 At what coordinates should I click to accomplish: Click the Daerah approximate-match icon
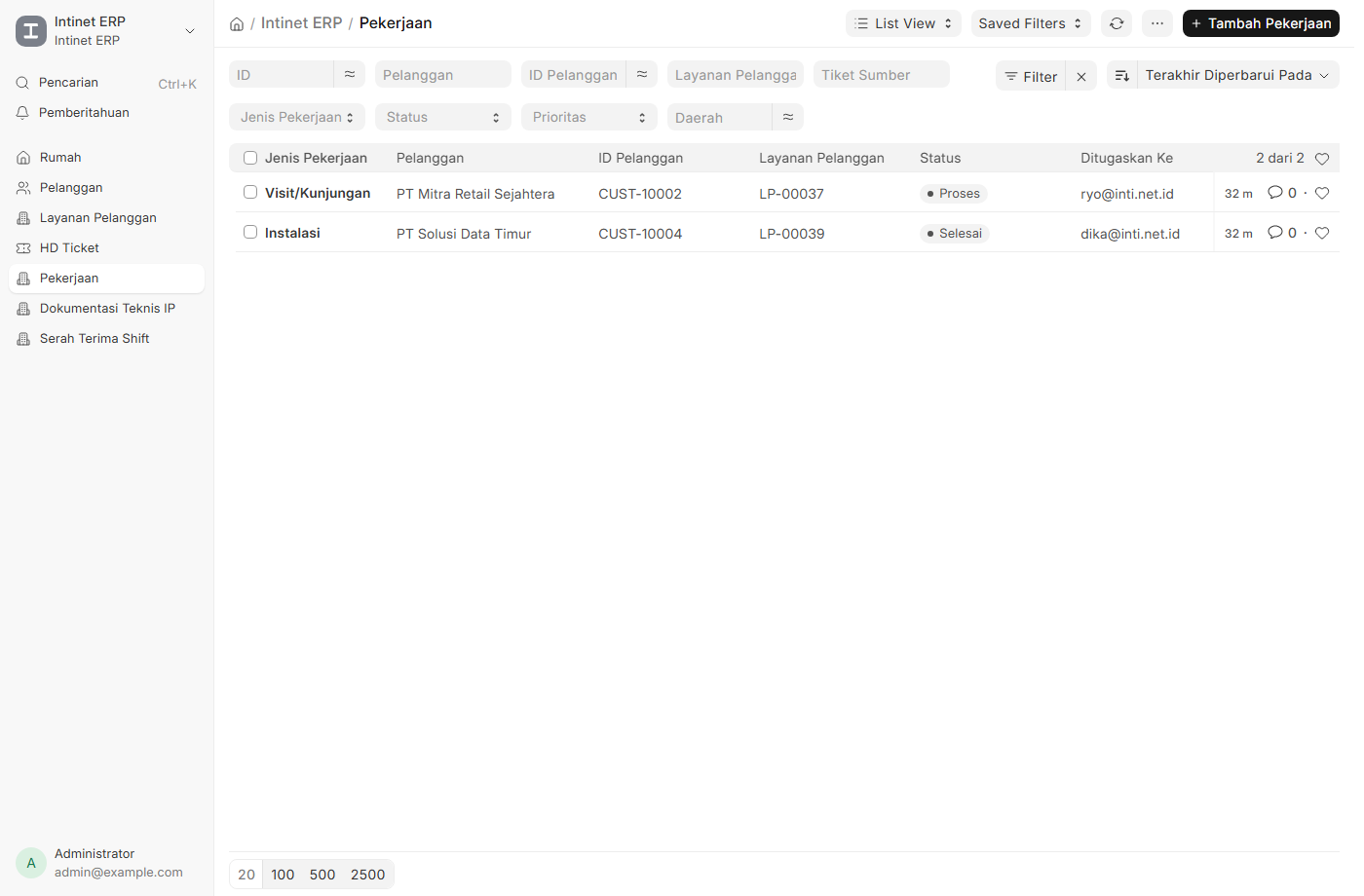(788, 117)
